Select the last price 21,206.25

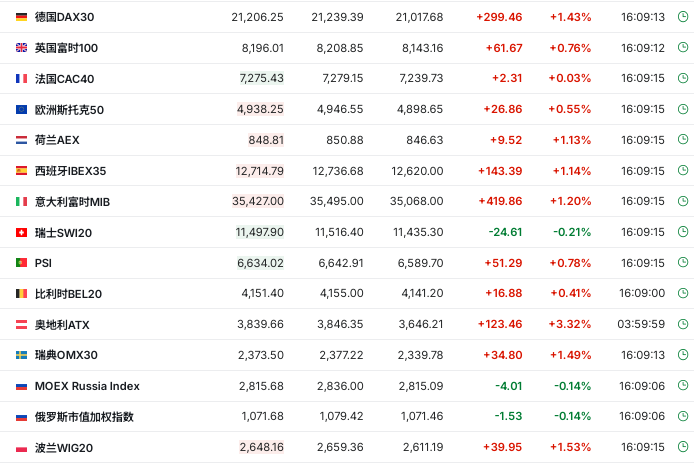[257, 17]
